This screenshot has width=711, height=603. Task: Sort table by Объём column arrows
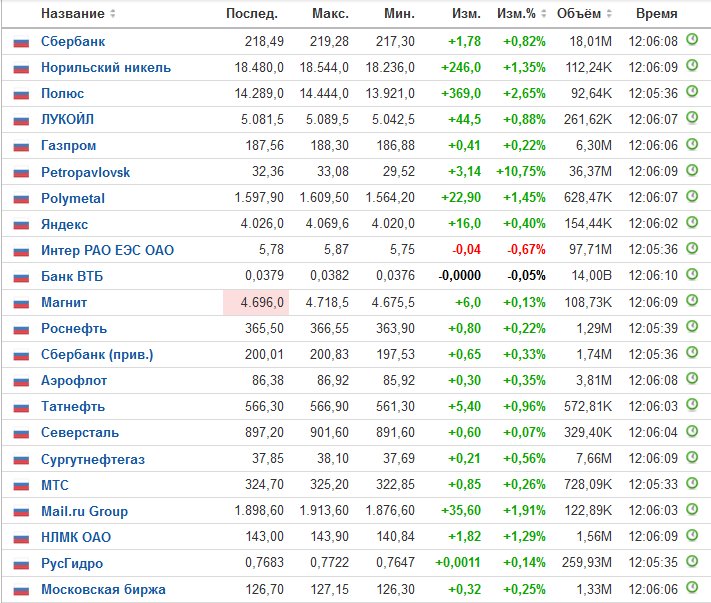tap(609, 14)
